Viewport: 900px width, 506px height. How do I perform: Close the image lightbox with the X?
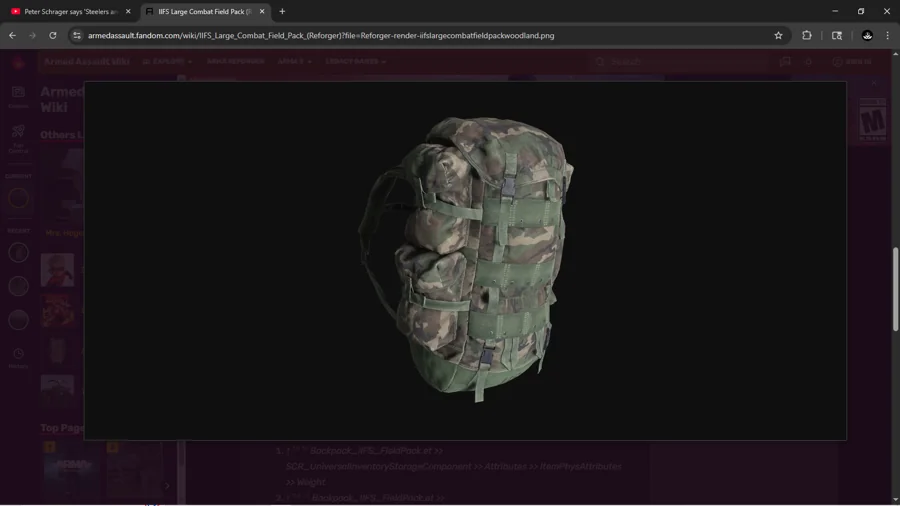point(874,83)
